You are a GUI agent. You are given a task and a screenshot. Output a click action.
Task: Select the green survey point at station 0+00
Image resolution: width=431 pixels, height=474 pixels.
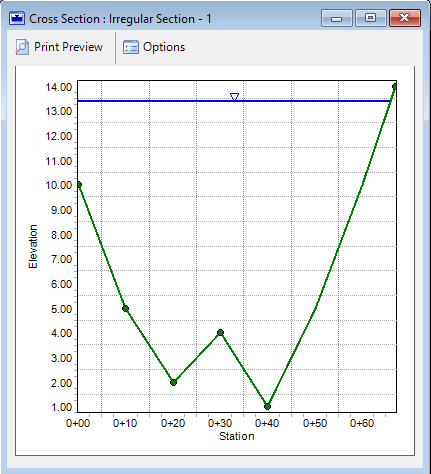[79, 185]
